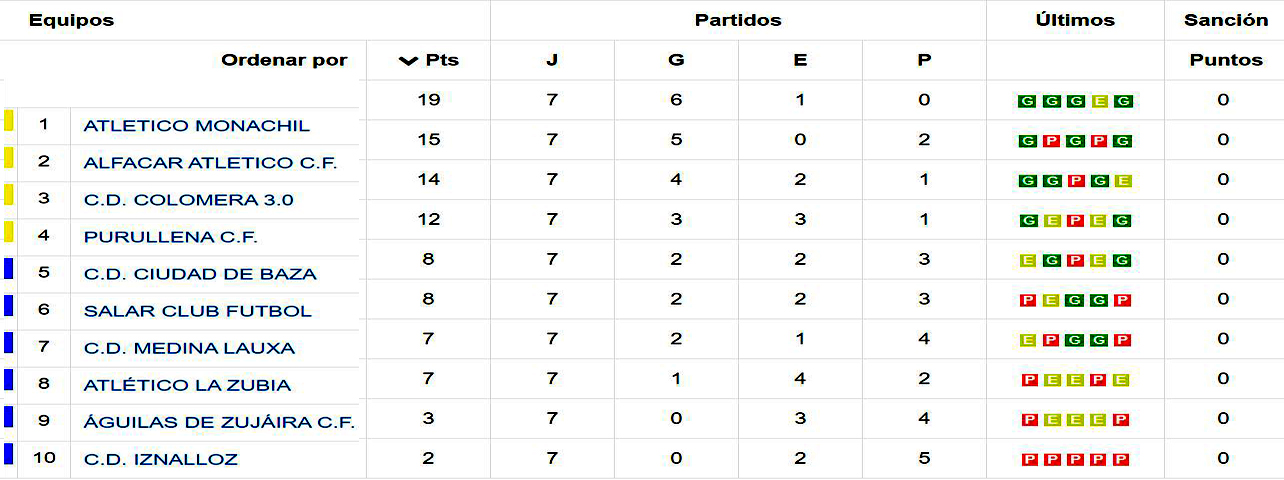The image size is (1284, 480).
Task: Click the red P badge in the 14-point row
Action: pyautogui.click(x=1075, y=181)
